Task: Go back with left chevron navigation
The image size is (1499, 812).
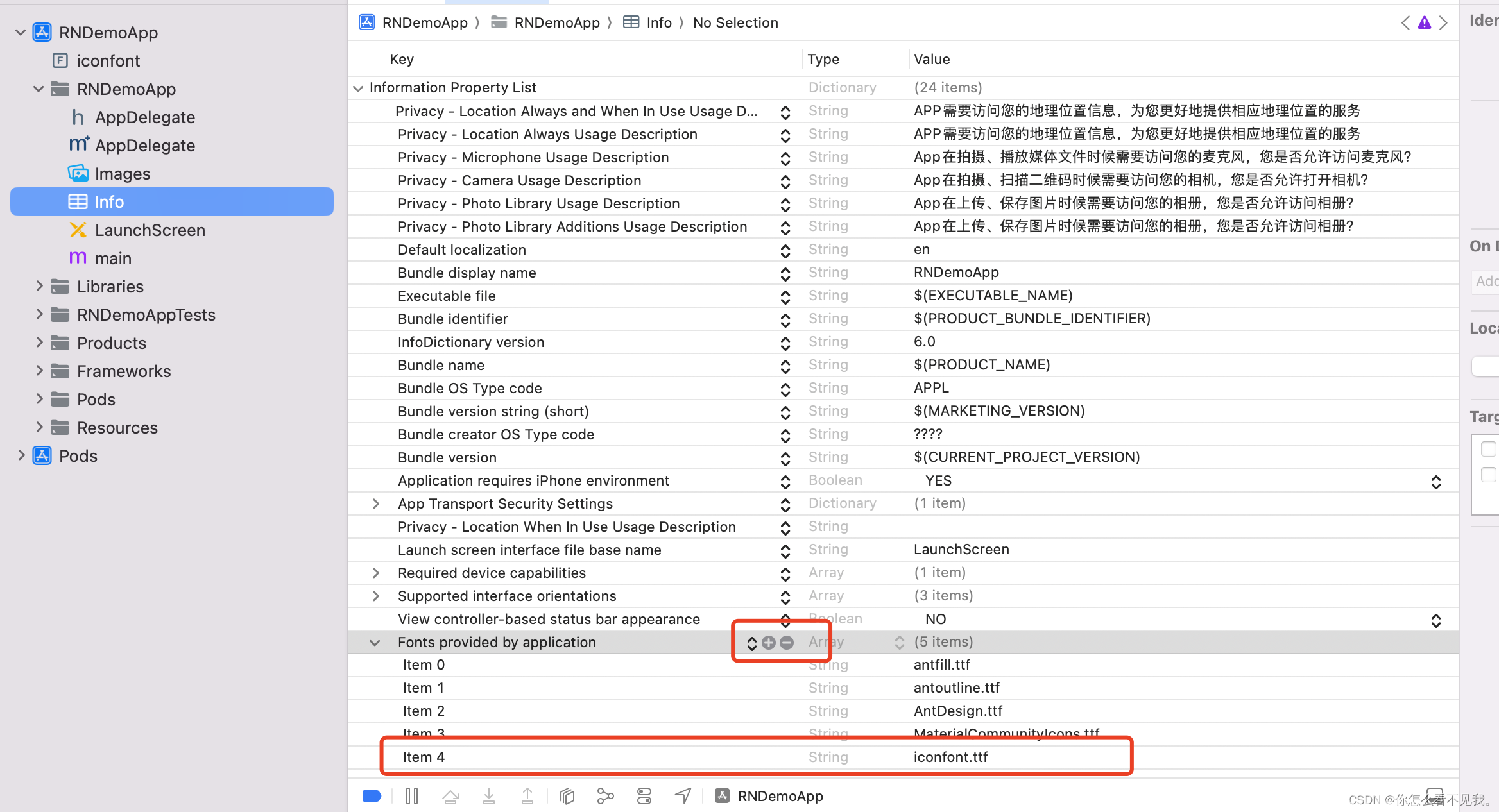Action: 1405,23
